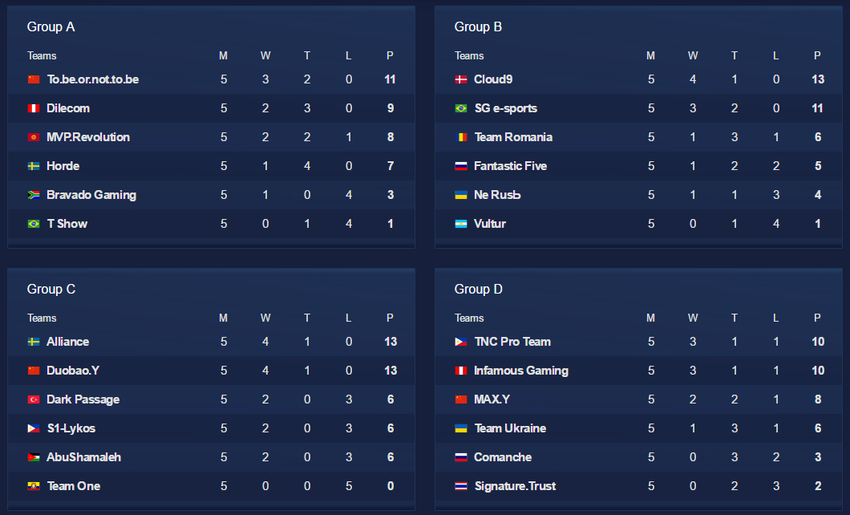The image size is (850, 515).
Task: Open the To.be.or.not.to.be team link
Action: click(93, 79)
